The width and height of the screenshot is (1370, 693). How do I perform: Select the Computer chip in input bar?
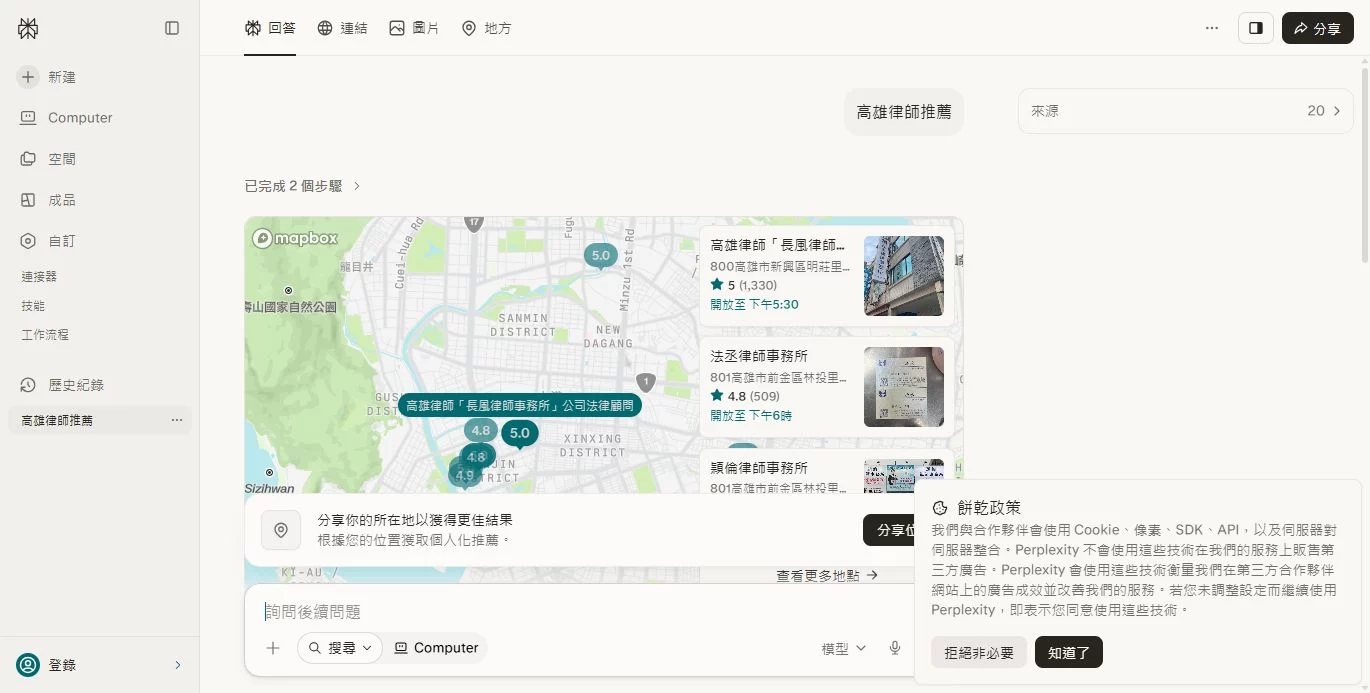tap(437, 648)
